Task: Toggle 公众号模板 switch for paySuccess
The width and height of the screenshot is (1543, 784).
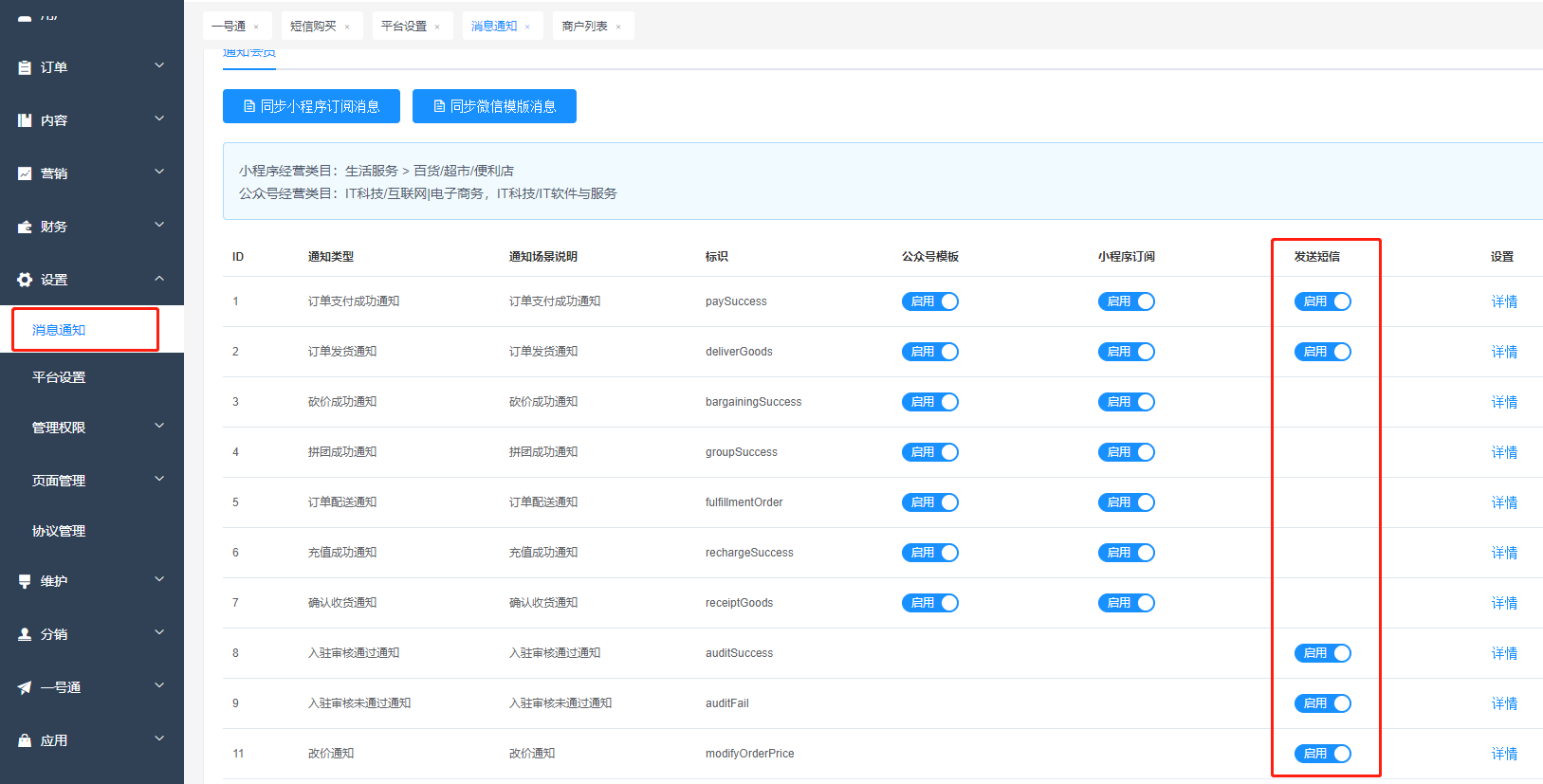Action: [x=930, y=301]
